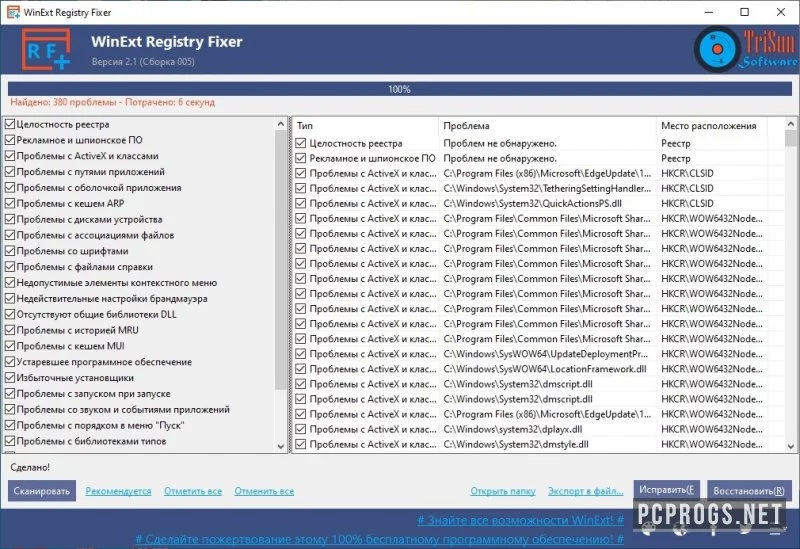Uncheck Проблемы с кешем MUI
800x549 pixels.
pos(10,346)
